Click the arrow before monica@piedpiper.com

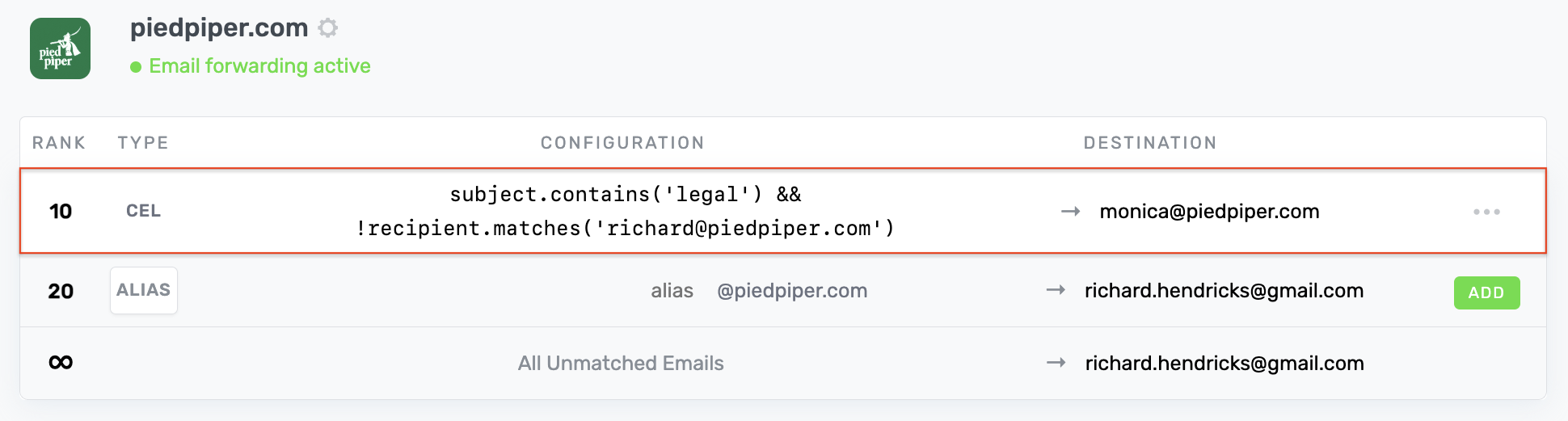[x=1070, y=212]
